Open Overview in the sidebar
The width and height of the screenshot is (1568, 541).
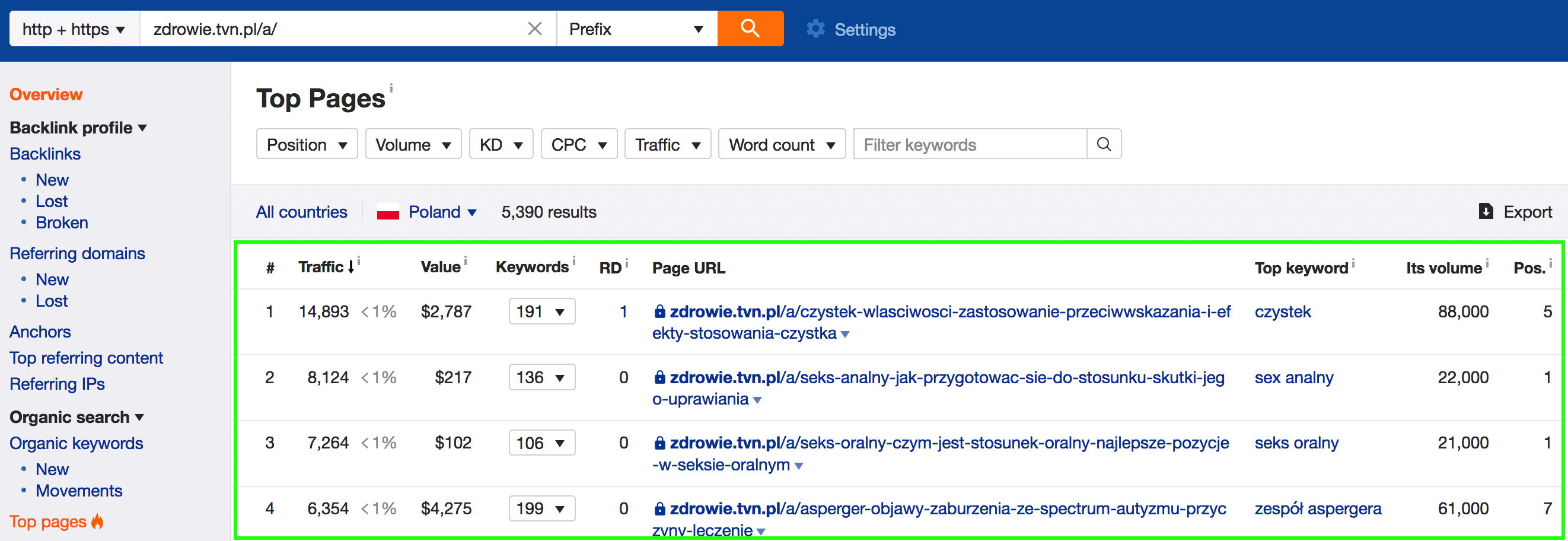tap(46, 94)
